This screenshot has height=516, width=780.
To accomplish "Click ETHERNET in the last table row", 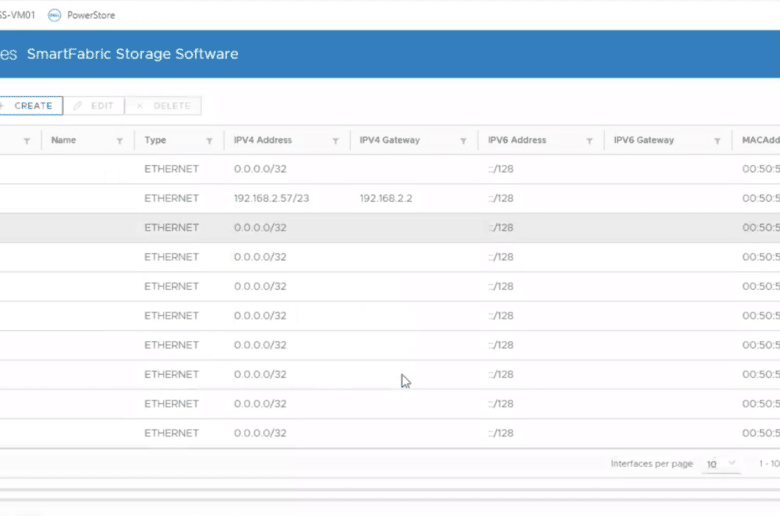I will [x=172, y=433].
